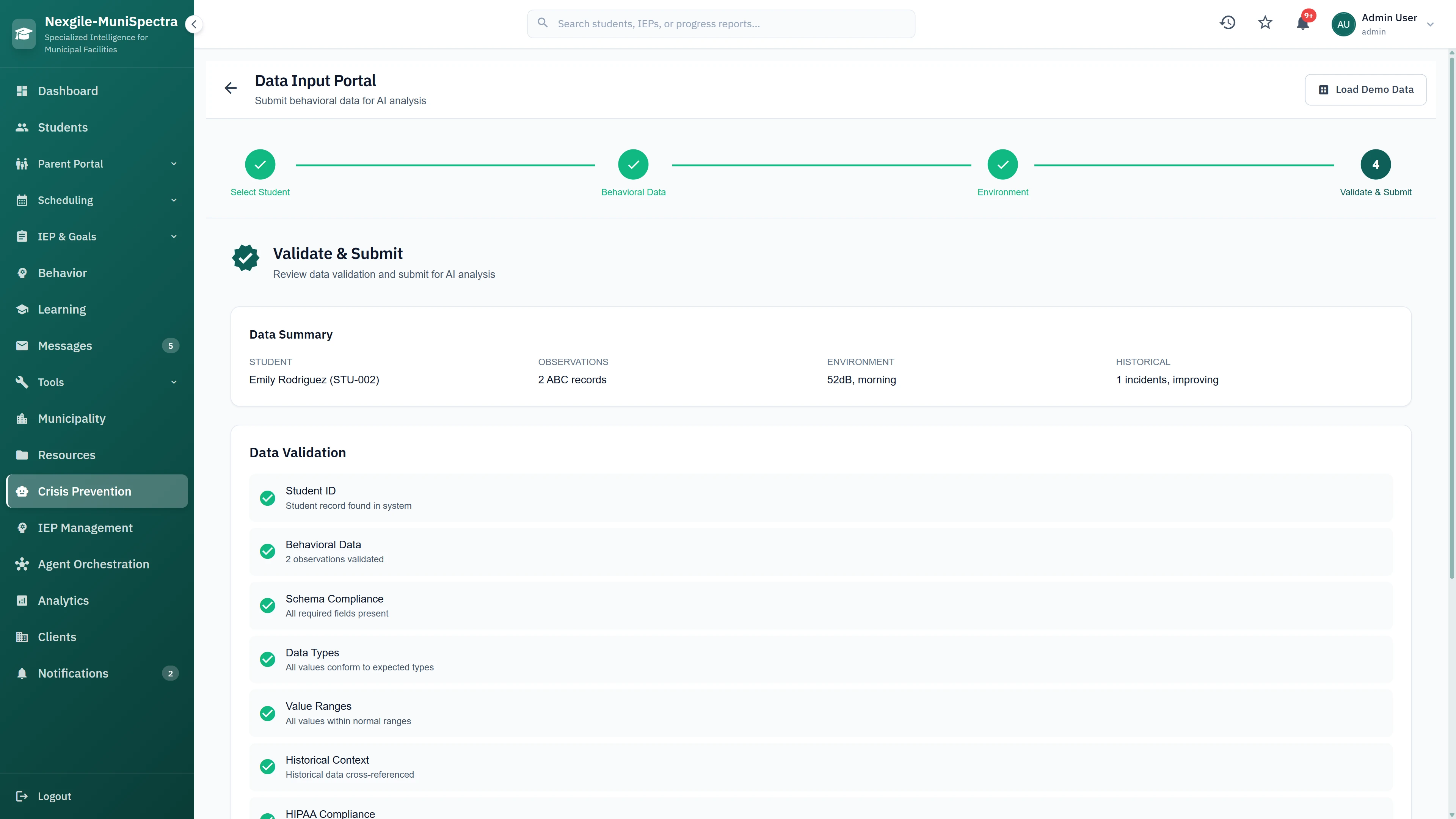Open the Analytics section

point(63,600)
